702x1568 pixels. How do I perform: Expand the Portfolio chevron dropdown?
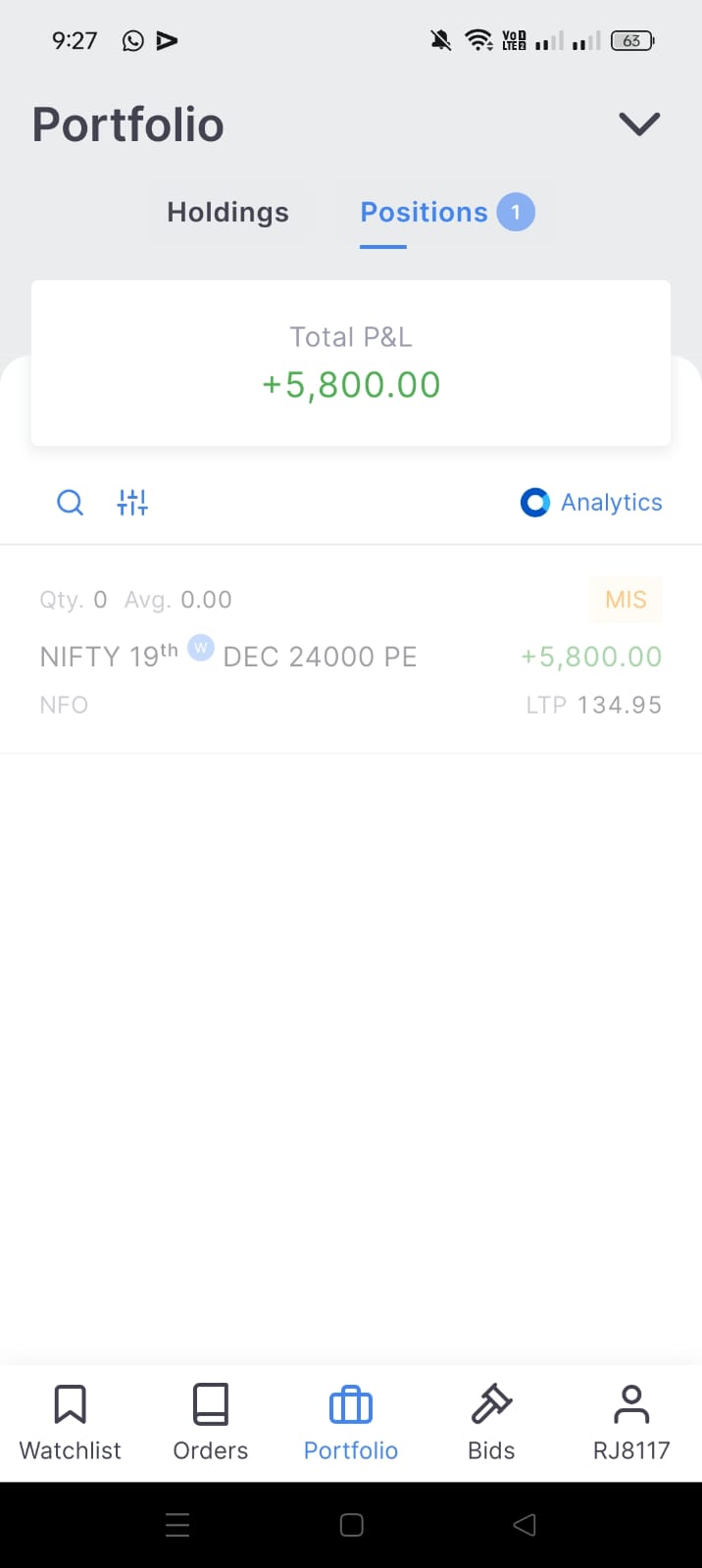tap(639, 124)
